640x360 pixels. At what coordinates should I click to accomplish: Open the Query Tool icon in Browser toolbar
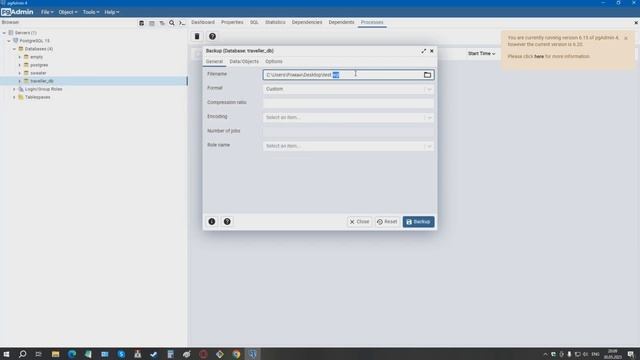[x=141, y=23]
